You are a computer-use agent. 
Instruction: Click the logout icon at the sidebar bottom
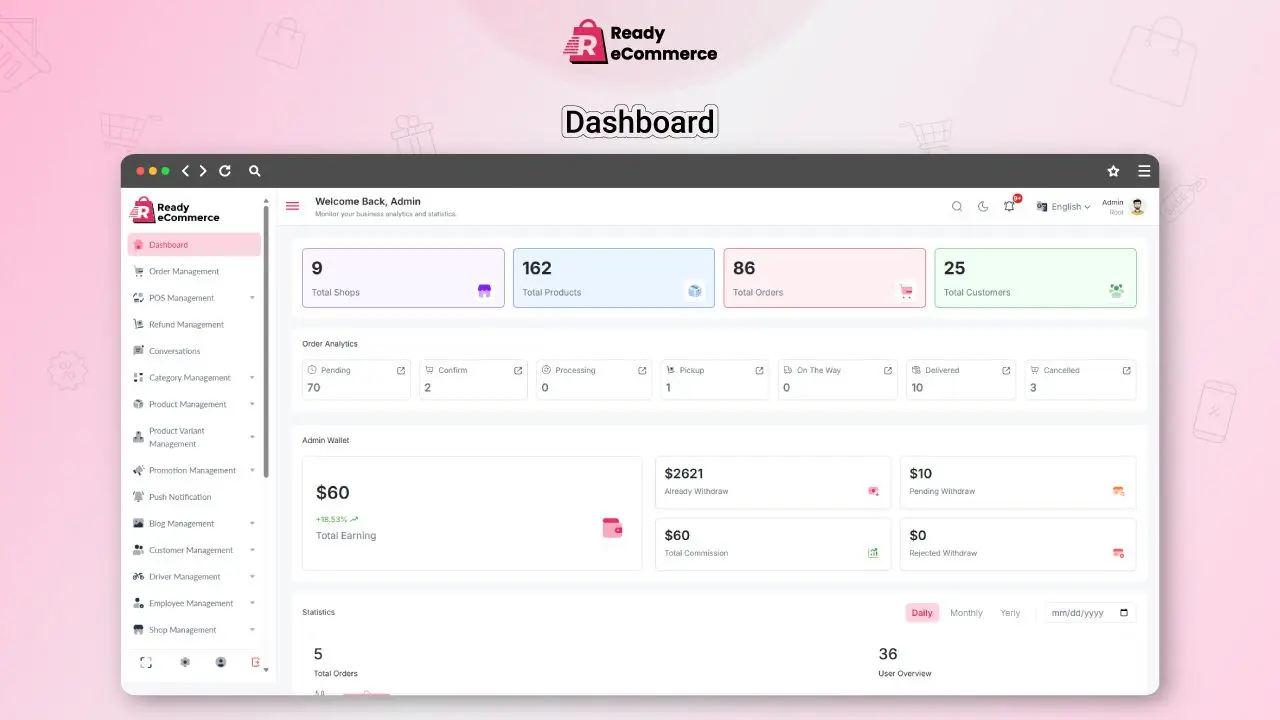point(256,662)
